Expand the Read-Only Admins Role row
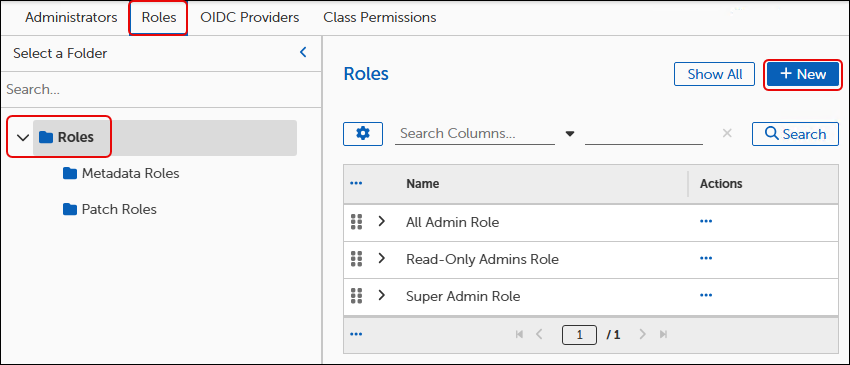 pos(382,258)
